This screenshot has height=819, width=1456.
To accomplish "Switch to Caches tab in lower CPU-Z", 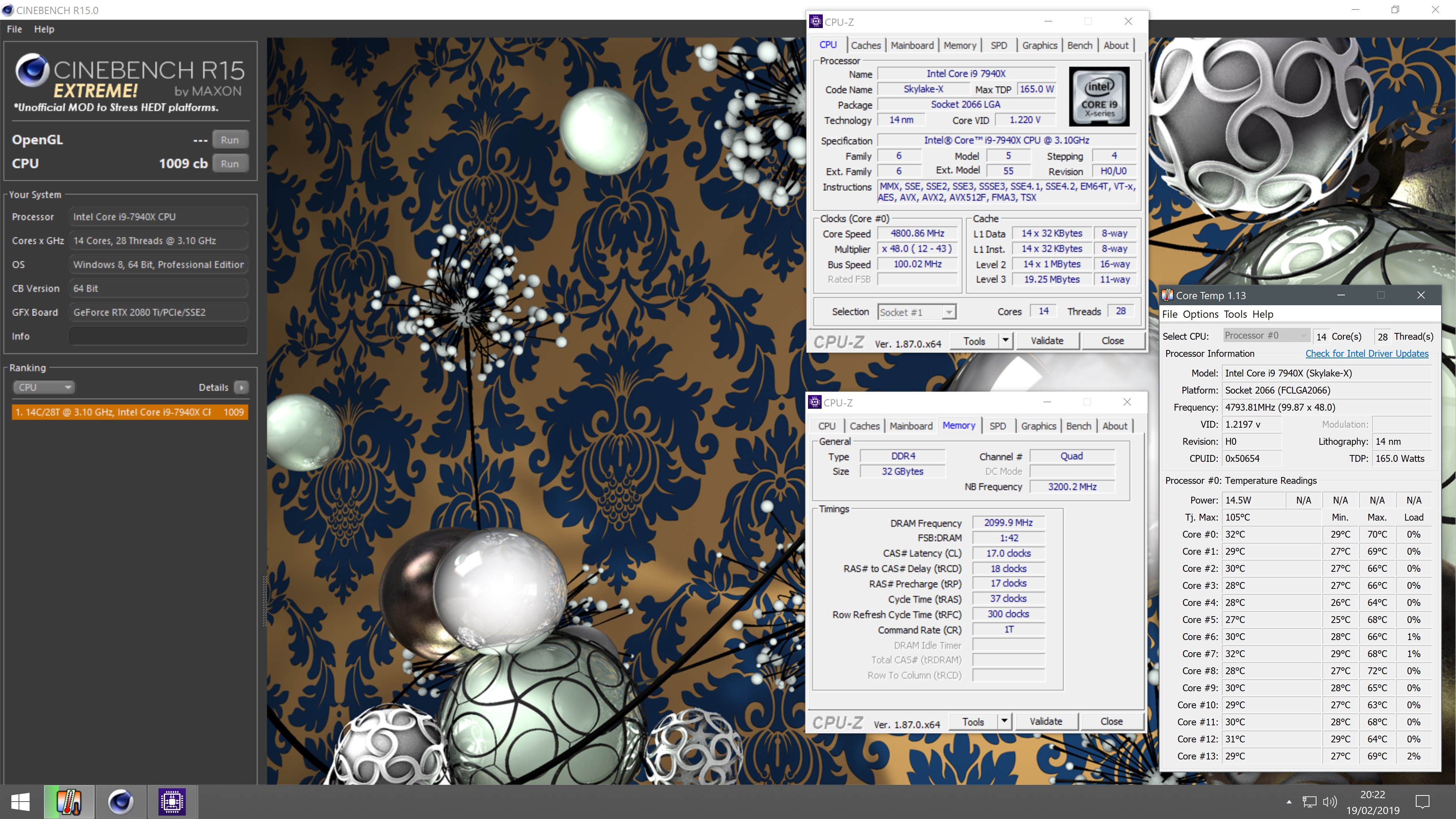I will point(864,426).
